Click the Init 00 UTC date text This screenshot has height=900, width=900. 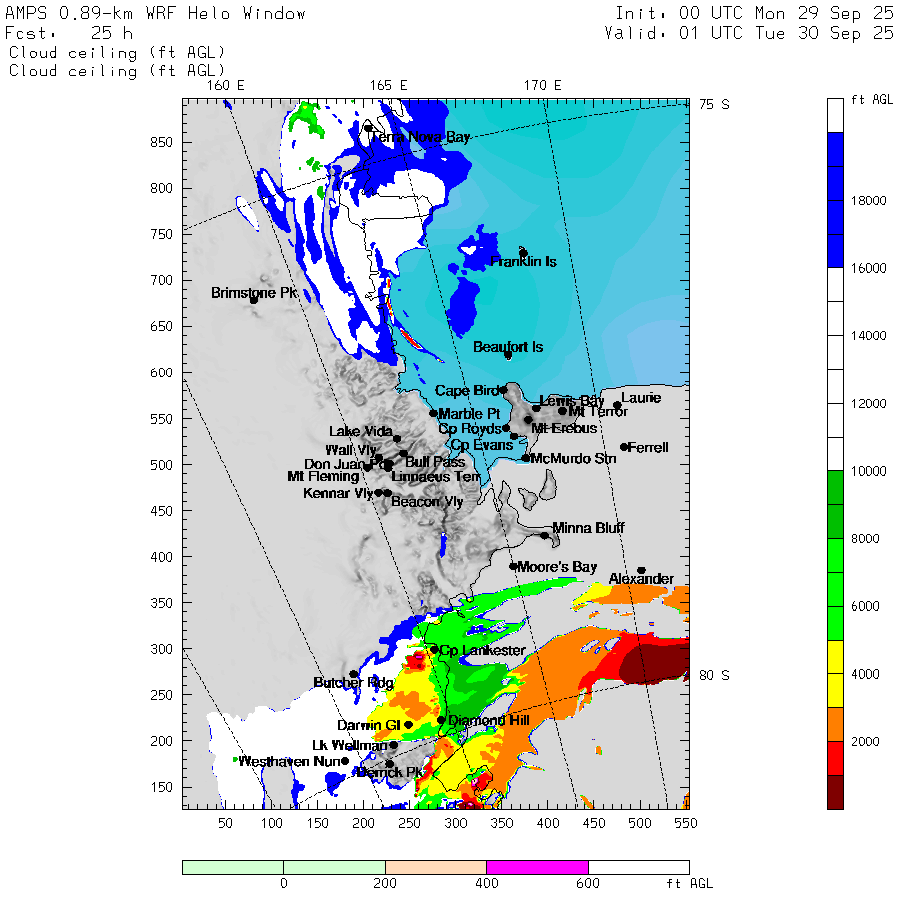[x=754, y=13]
